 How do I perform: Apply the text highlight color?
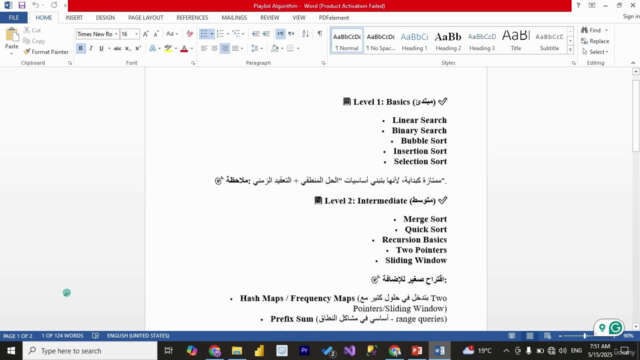click(168, 48)
